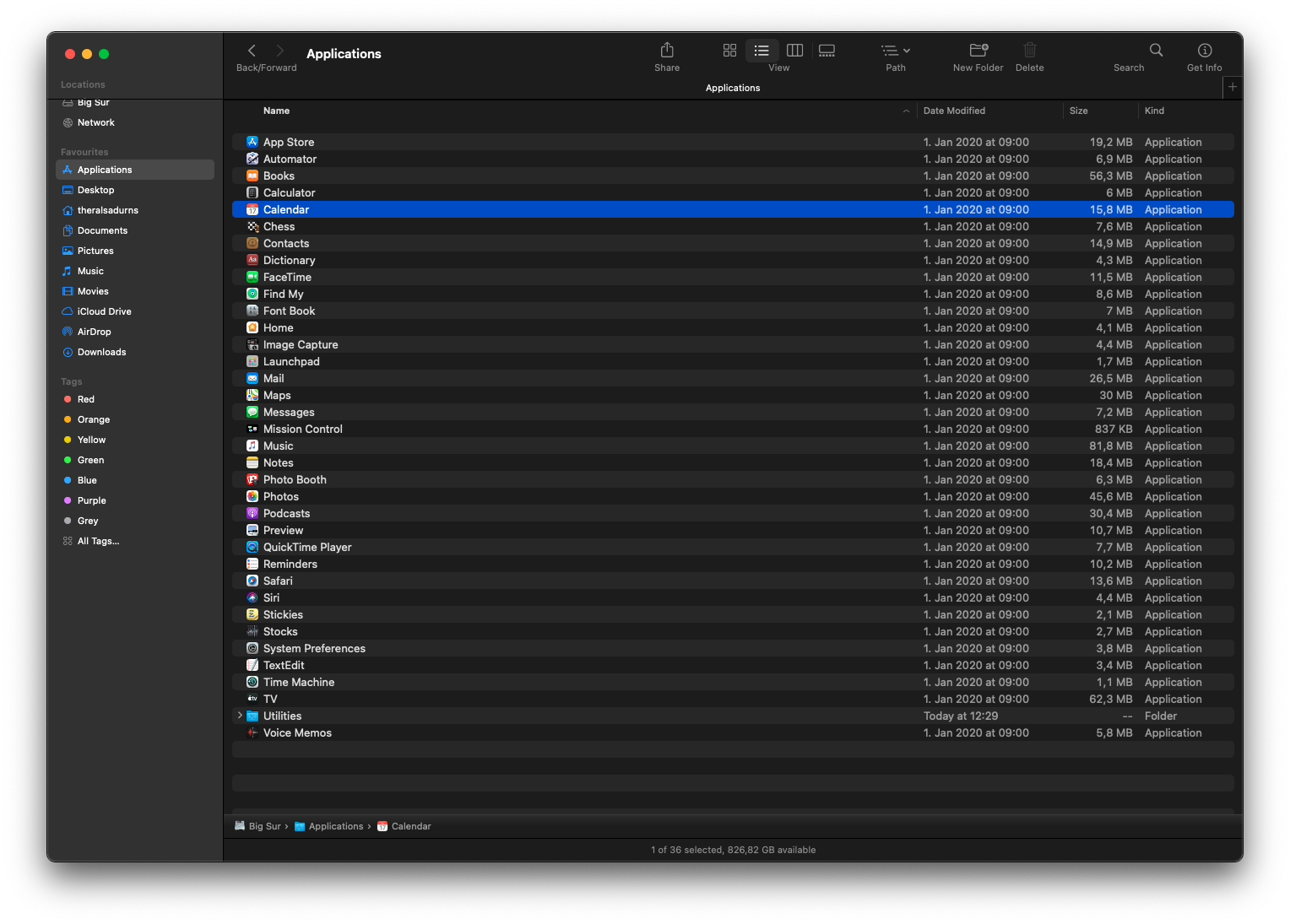Open theralsadurns home folder in sidebar
Image resolution: width=1290 pixels, height=924 pixels.
coord(135,210)
